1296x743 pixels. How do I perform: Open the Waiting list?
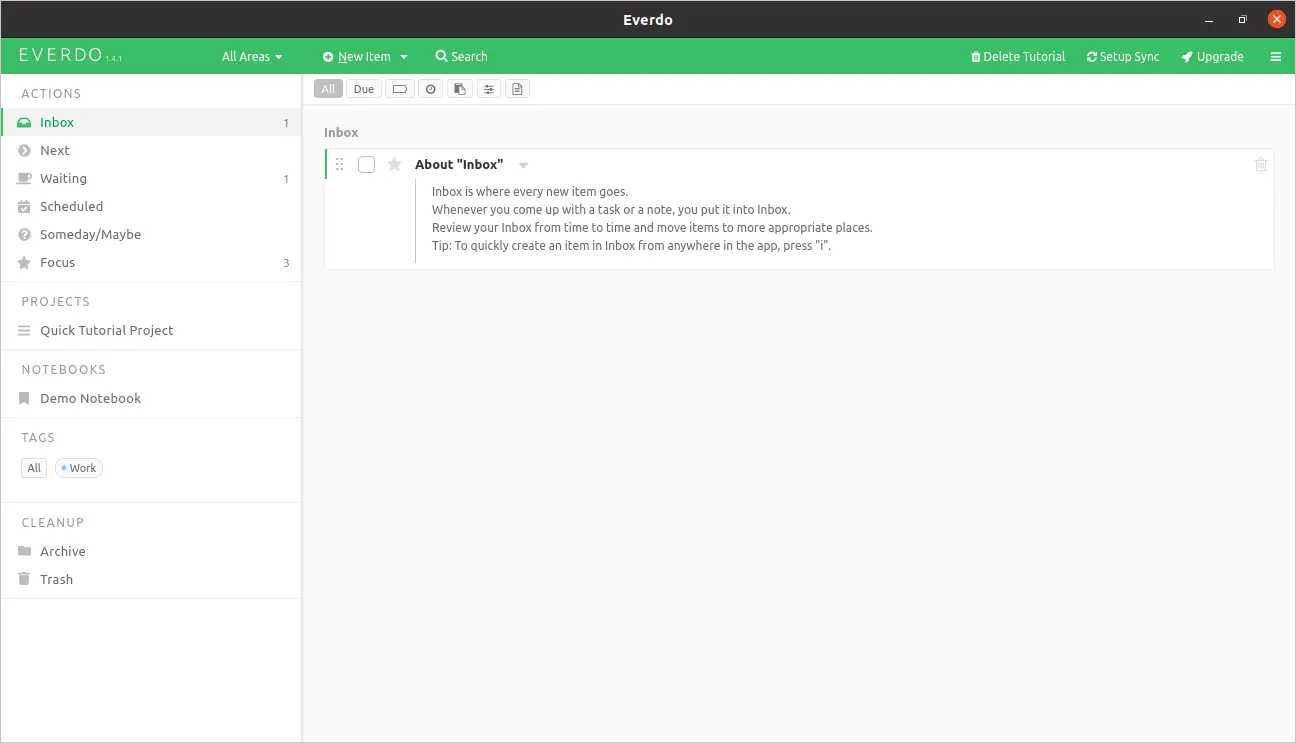[150, 178]
